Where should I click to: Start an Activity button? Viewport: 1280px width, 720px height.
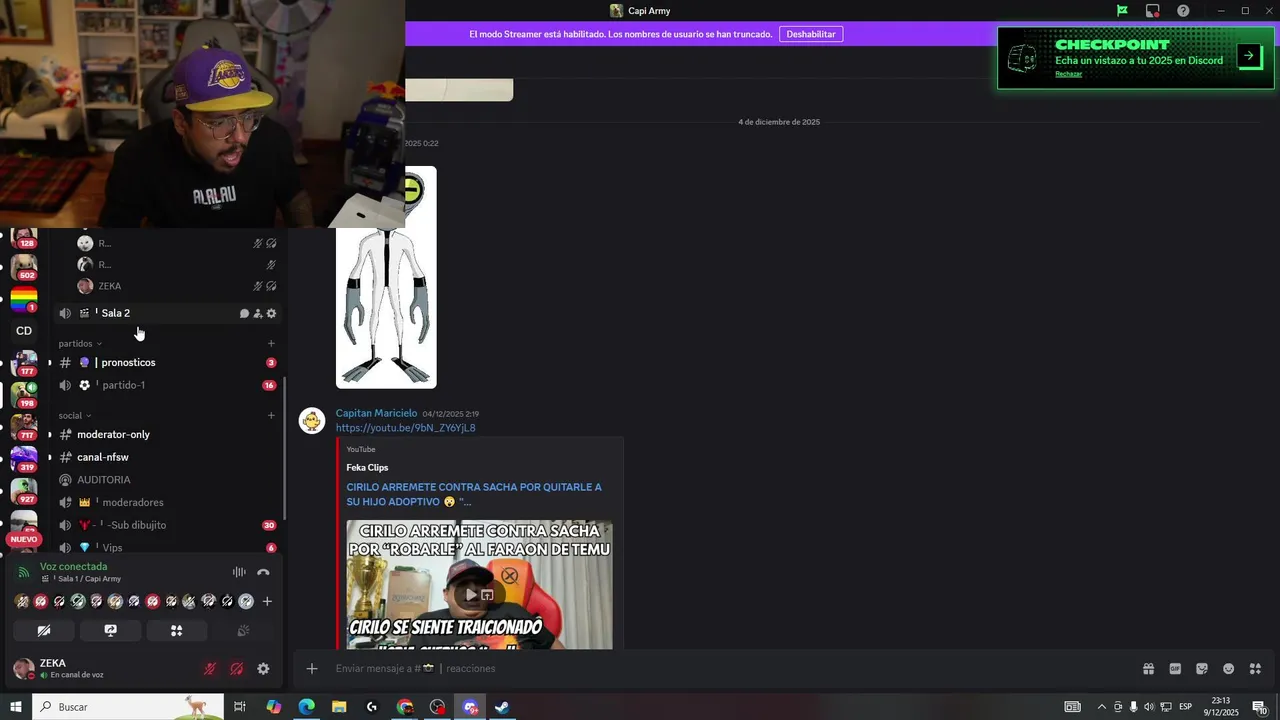(176, 631)
